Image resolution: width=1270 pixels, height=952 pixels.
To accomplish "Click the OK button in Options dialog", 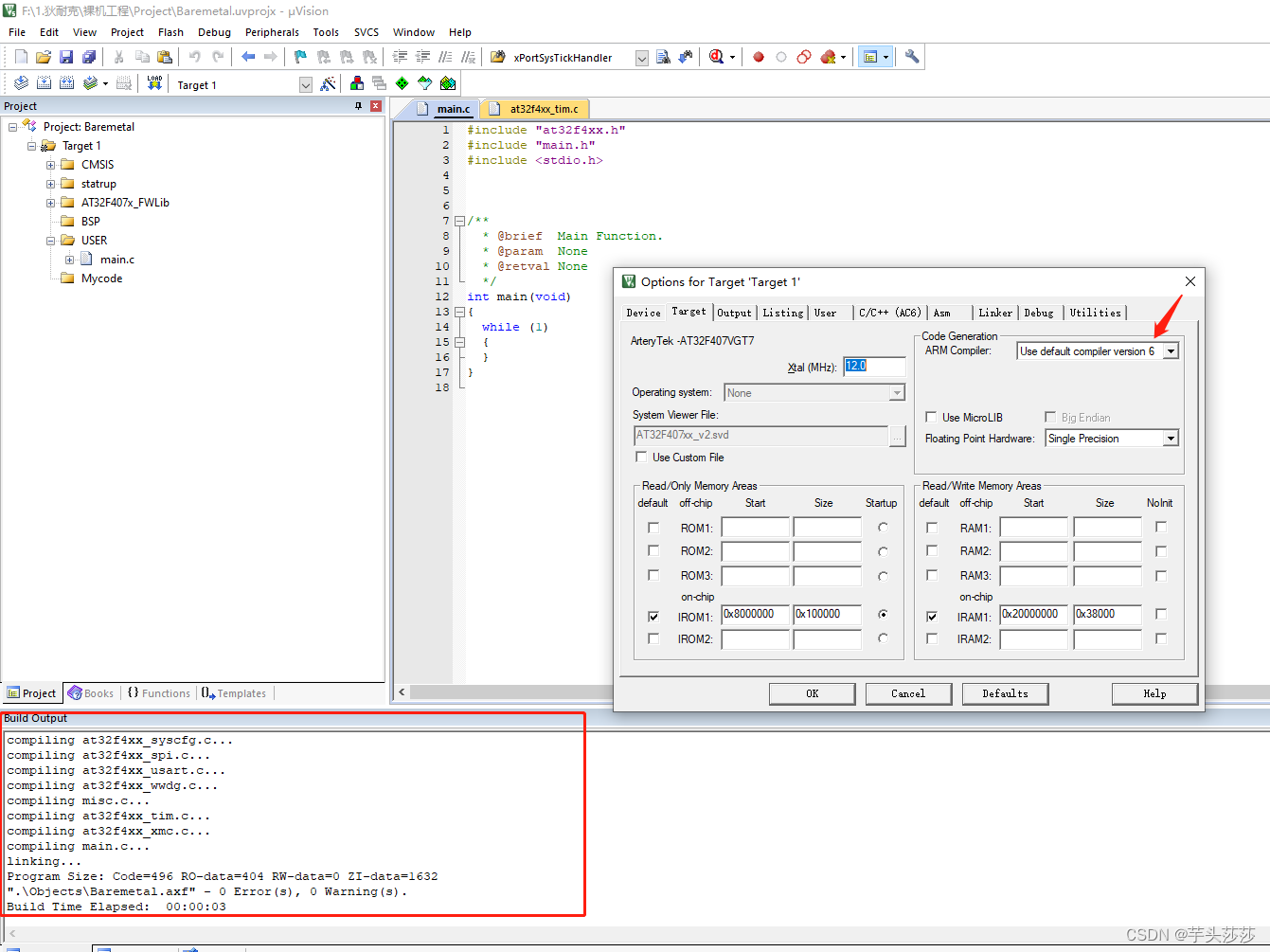I will click(812, 693).
